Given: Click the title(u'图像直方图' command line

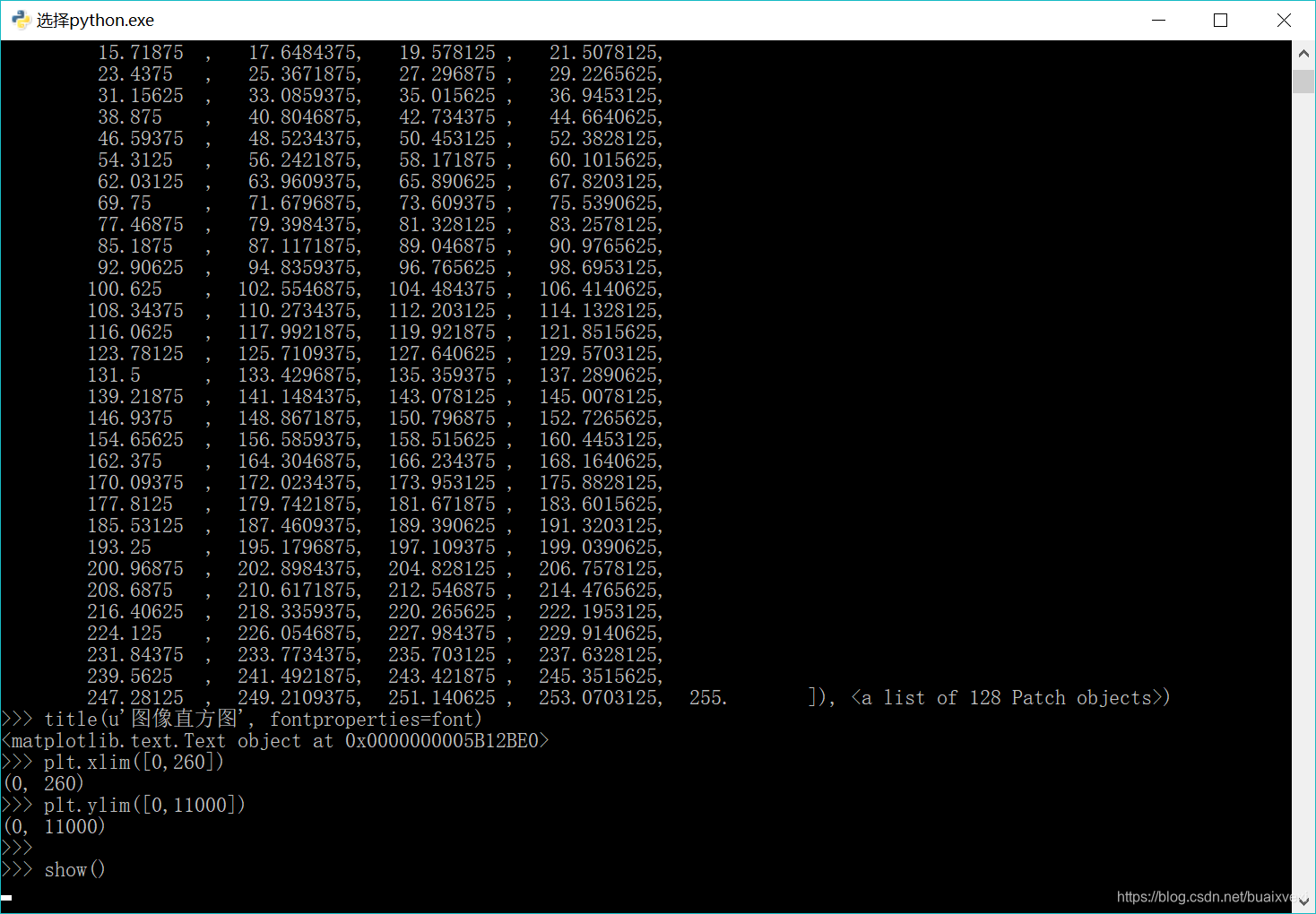Looking at the screenshot, I should pos(242,719).
